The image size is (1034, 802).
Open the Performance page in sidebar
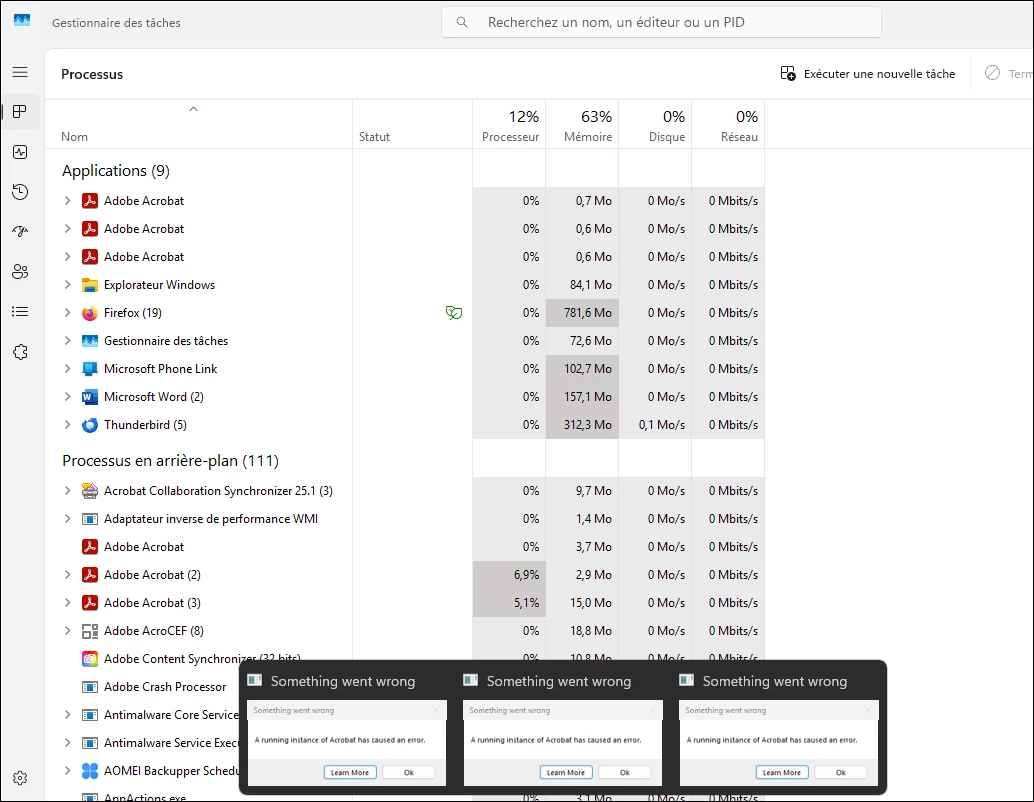(20, 152)
